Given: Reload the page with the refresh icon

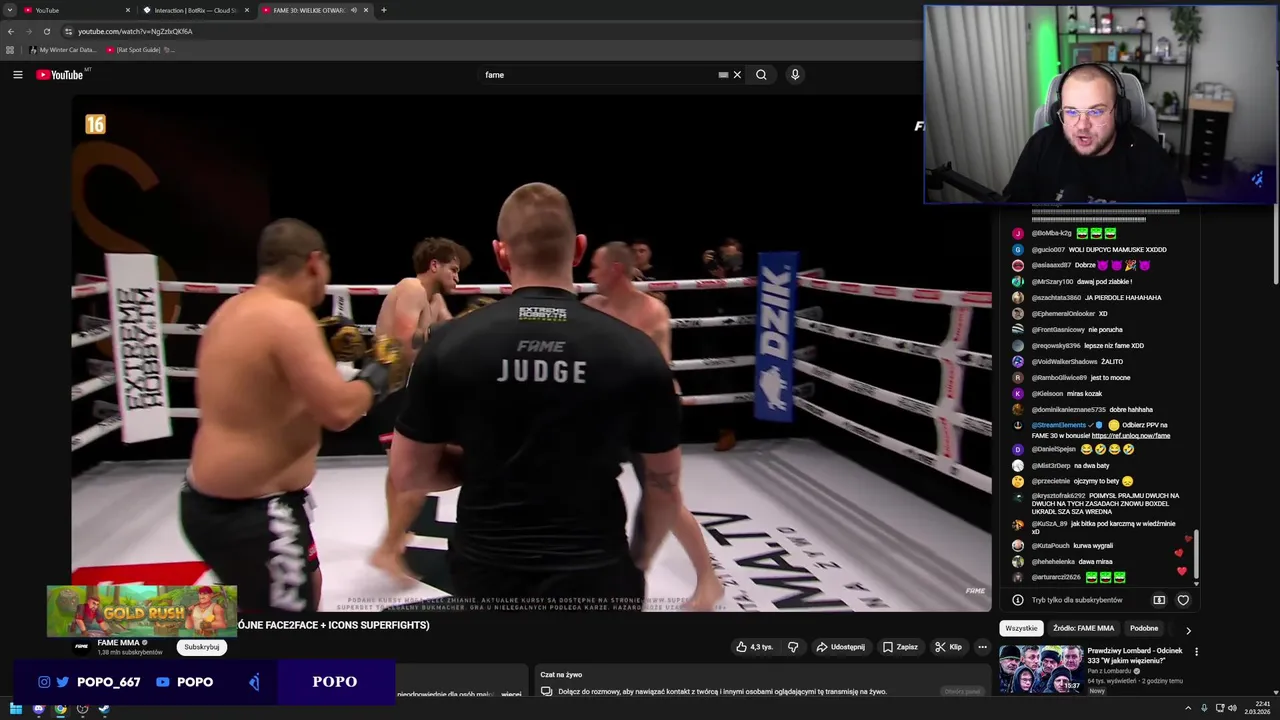Looking at the screenshot, I should tap(47, 31).
